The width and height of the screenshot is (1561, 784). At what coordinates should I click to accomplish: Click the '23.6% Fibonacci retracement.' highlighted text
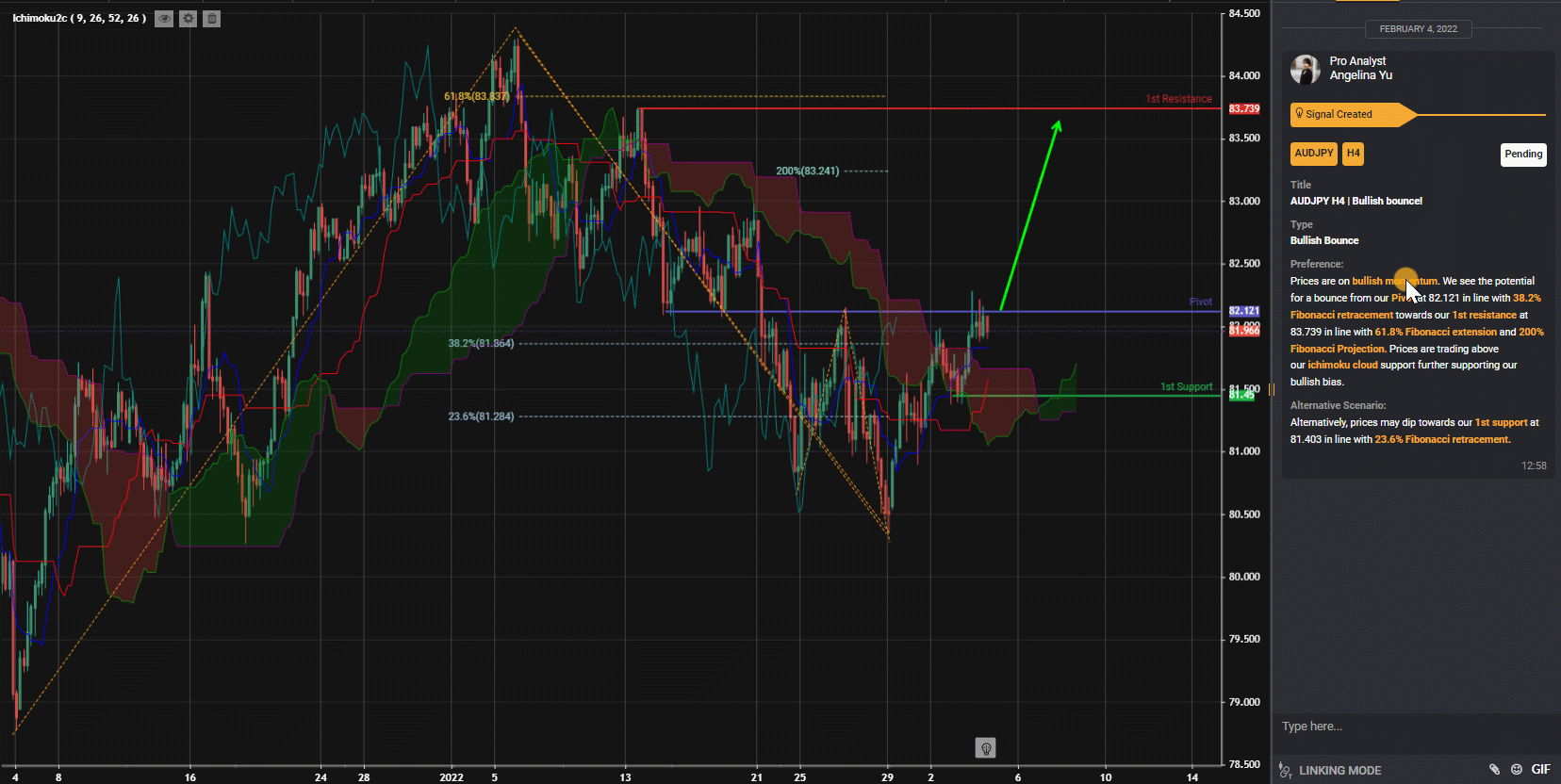pyautogui.click(x=1442, y=440)
